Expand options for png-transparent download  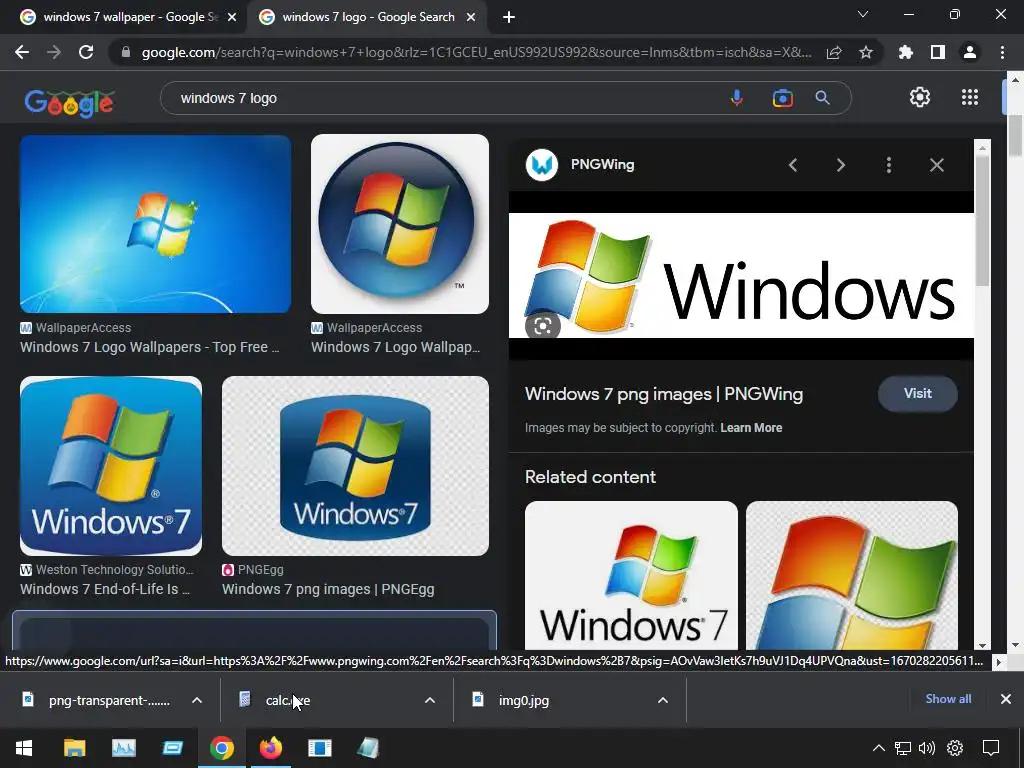(197, 700)
